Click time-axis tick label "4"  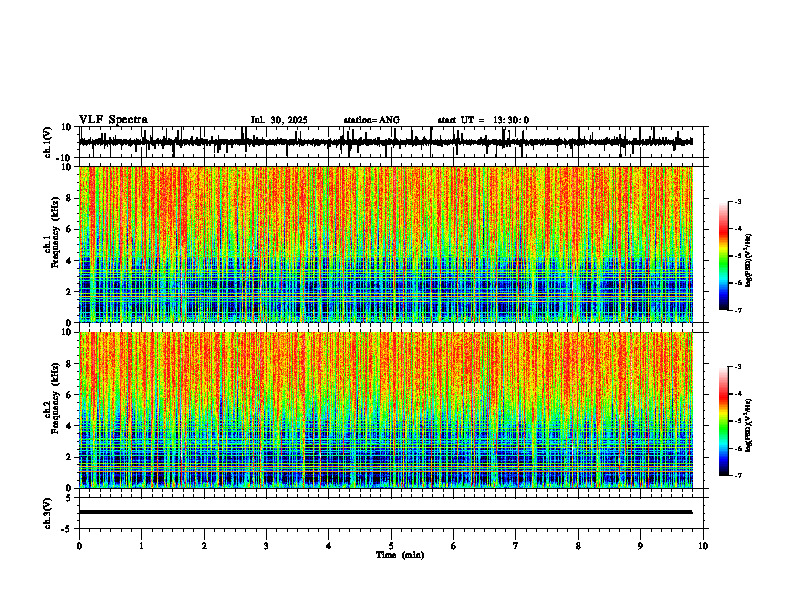[329, 546]
